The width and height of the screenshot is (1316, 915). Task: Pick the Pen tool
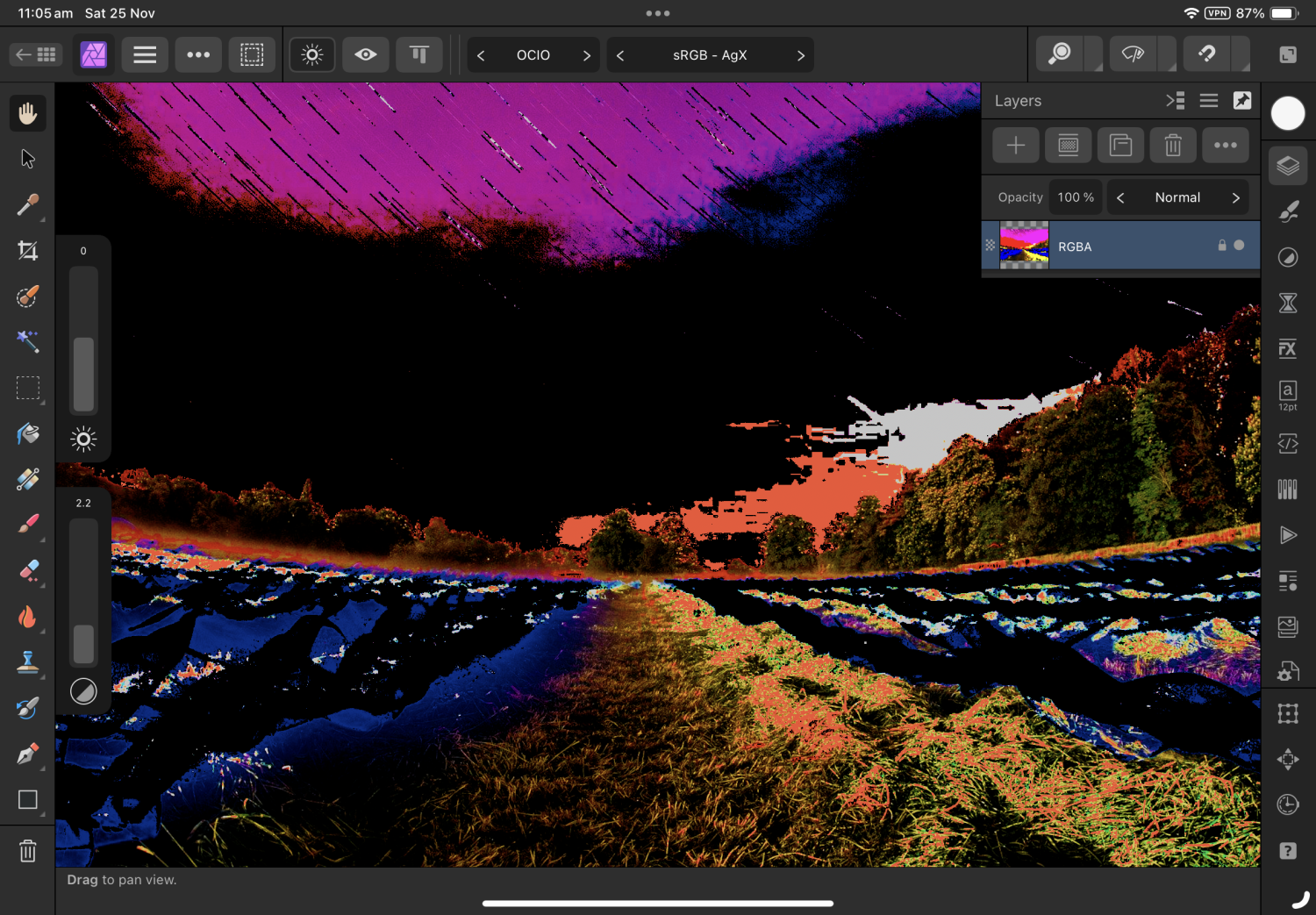click(28, 754)
